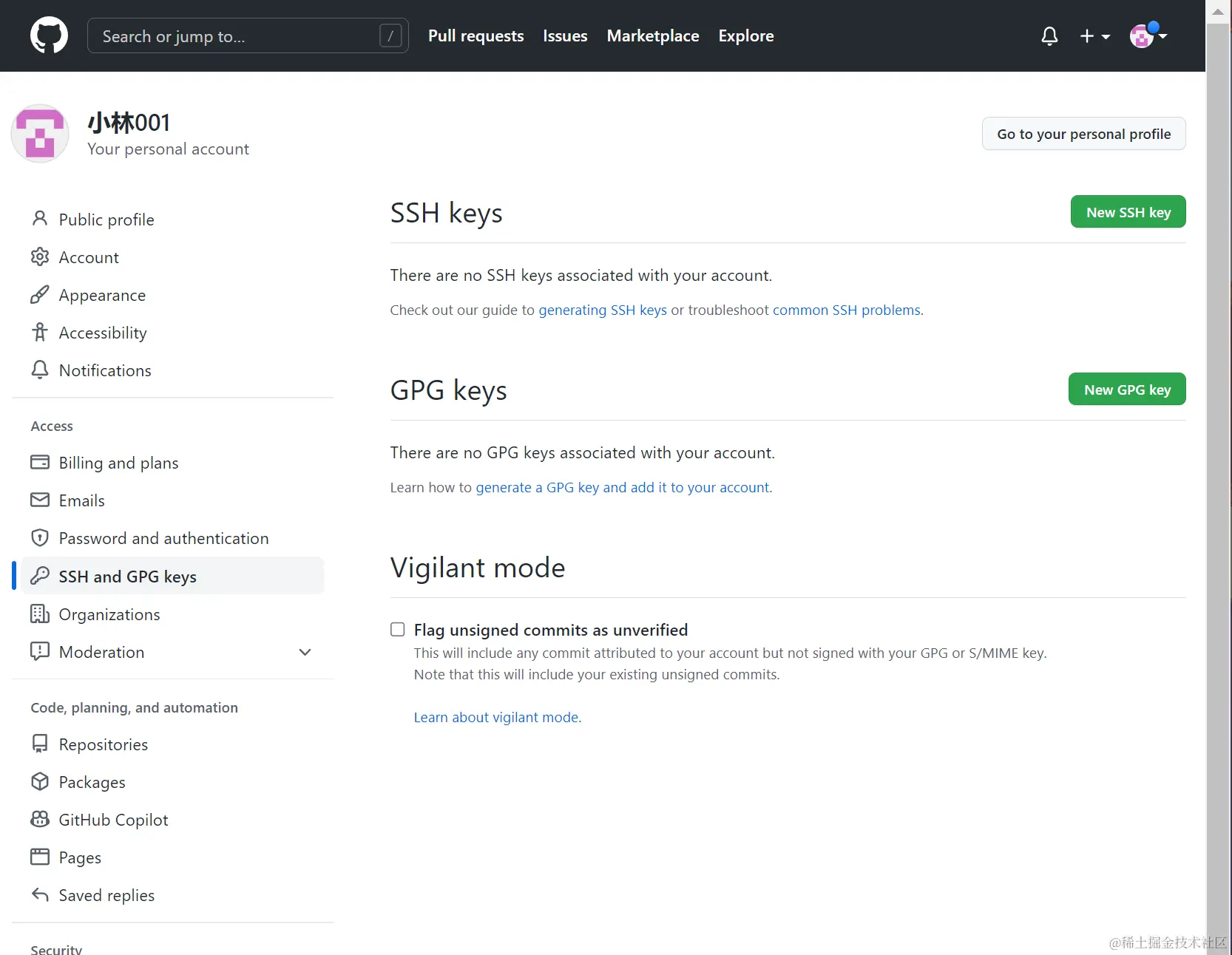Open the GitHub logo home icon
Viewport: 1232px width, 955px height.
click(x=49, y=35)
